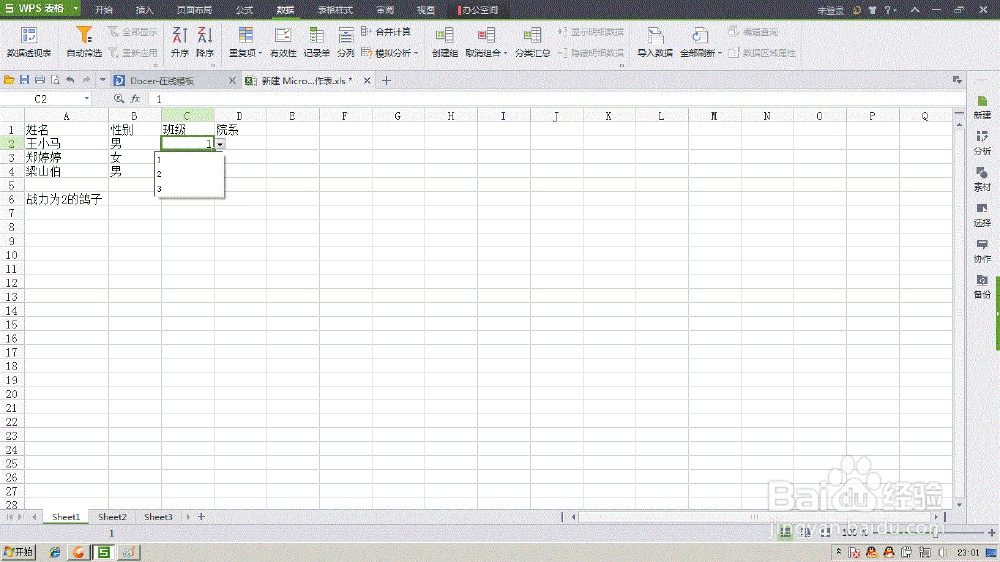Viewport: 1000px width, 562px height.
Task: Open the 协作 sidebar panel
Action: [982, 251]
